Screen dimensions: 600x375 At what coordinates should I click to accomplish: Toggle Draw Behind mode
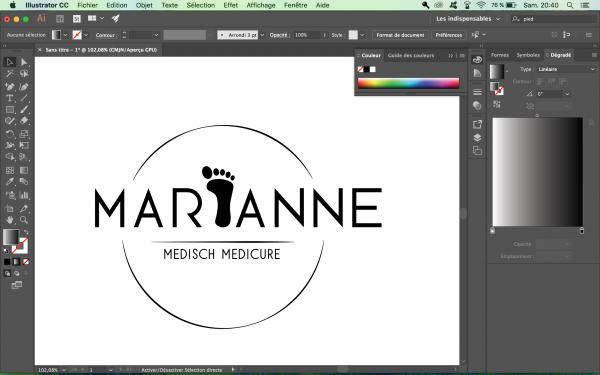[x=16, y=273]
